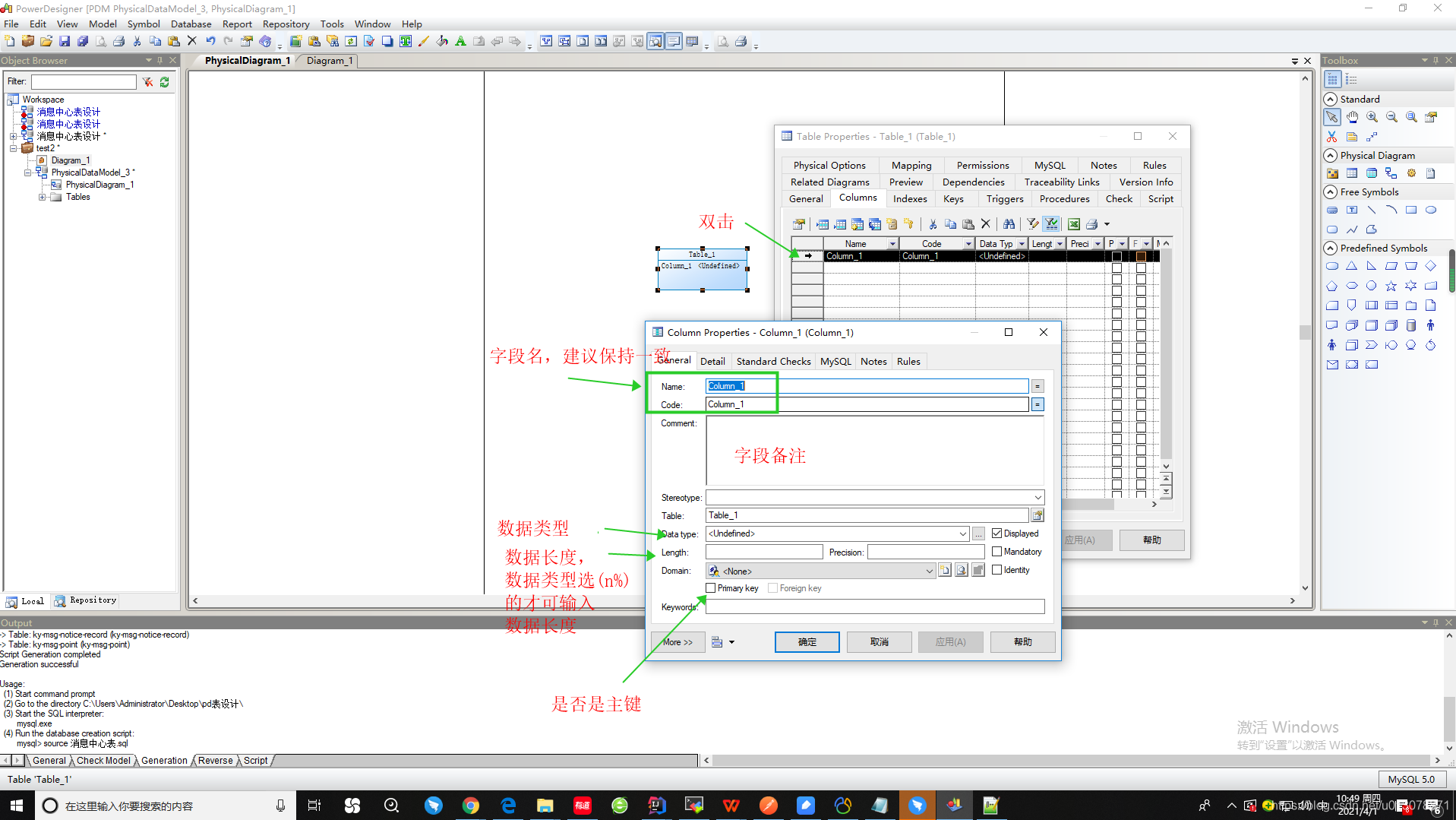
Task: Select the Star predefined symbol
Action: tap(1391, 286)
